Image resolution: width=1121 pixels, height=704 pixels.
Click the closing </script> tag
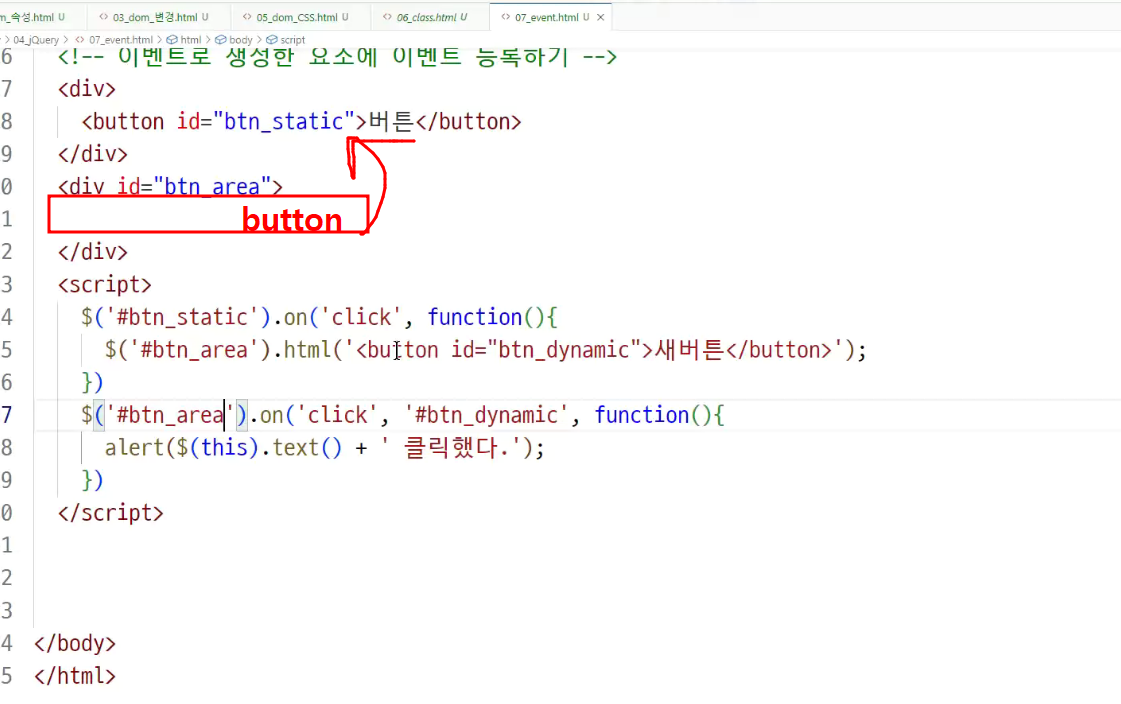(x=111, y=513)
